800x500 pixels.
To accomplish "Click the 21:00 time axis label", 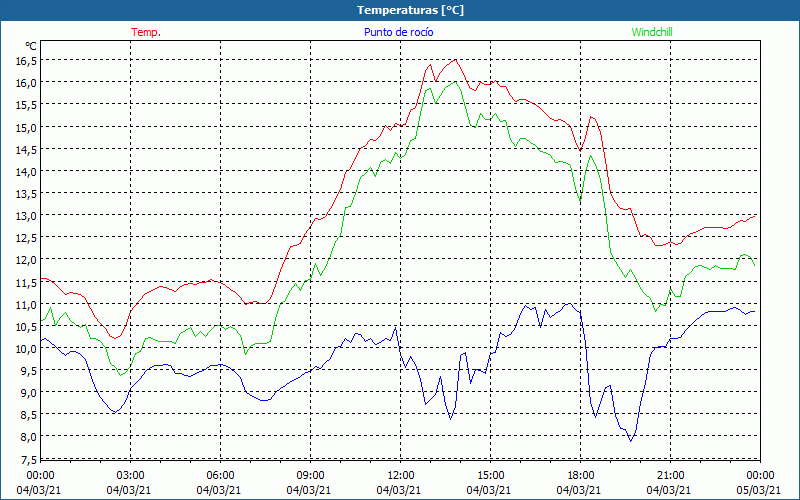I will [670, 475].
